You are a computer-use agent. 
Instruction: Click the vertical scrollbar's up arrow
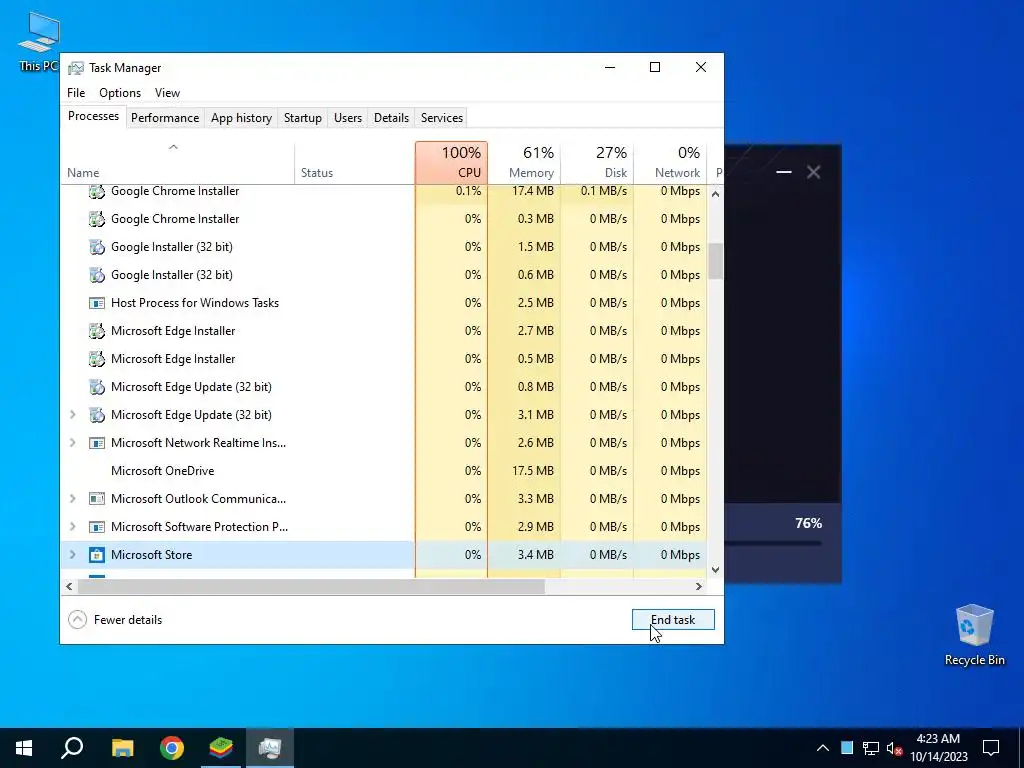716,194
